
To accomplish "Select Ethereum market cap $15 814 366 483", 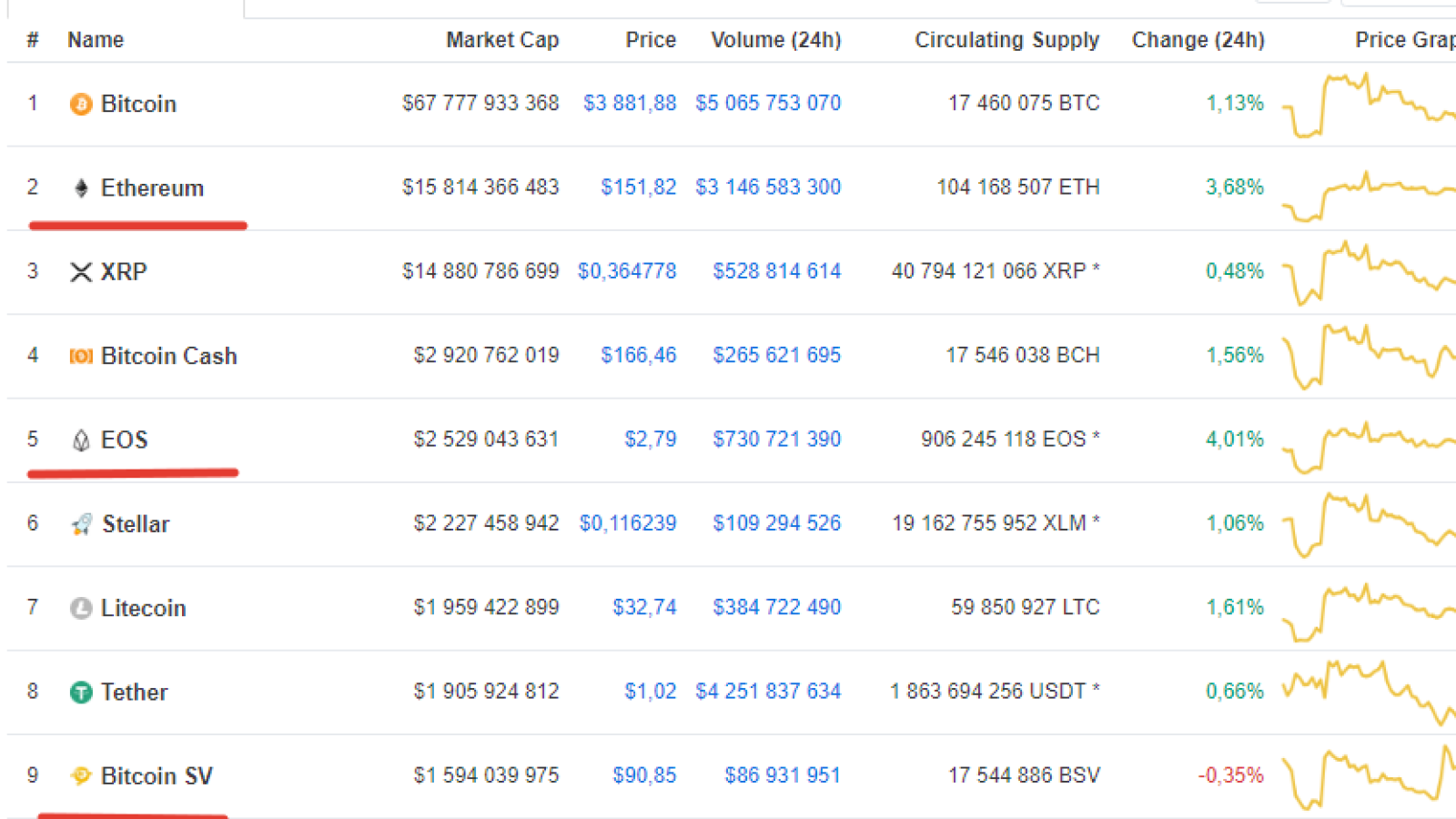I will click(480, 187).
